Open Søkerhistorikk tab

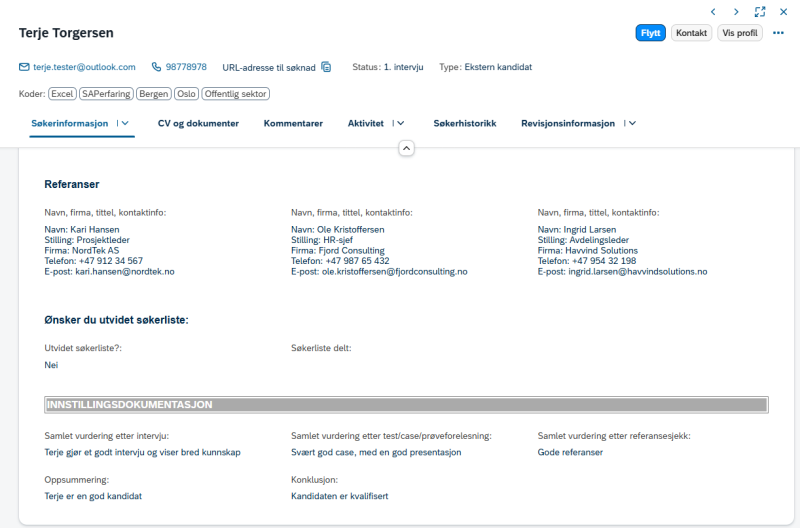click(465, 123)
